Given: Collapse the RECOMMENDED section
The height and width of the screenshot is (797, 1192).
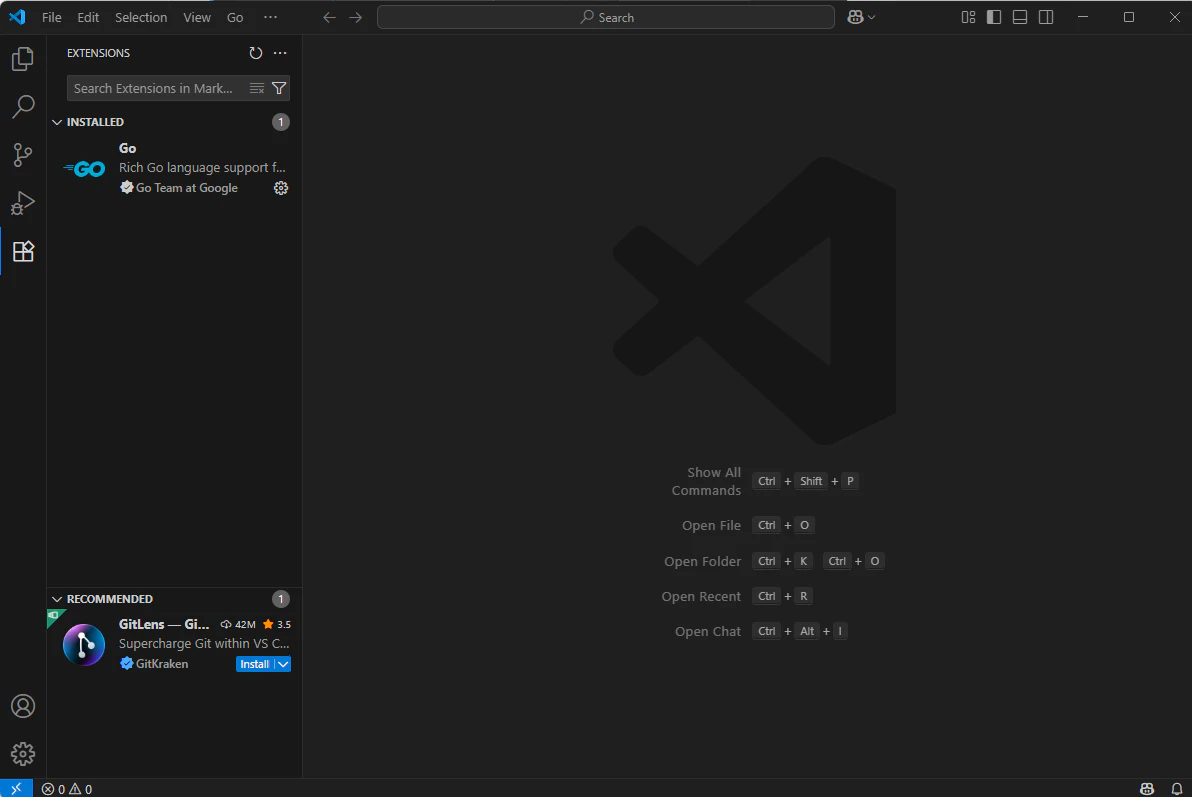Looking at the screenshot, I should pos(57,599).
